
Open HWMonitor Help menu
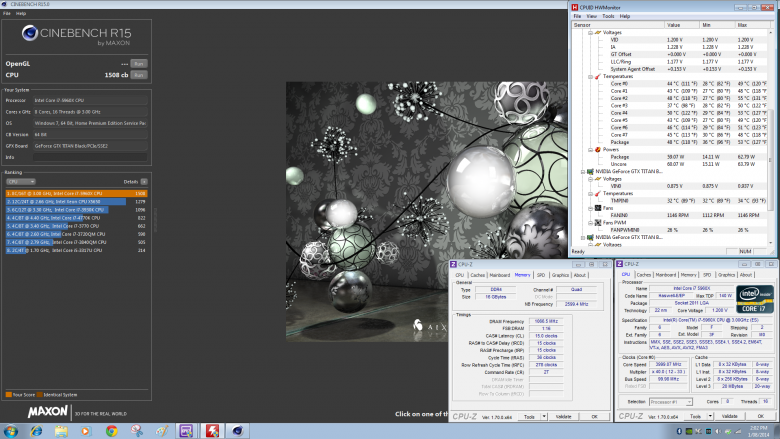pos(625,16)
